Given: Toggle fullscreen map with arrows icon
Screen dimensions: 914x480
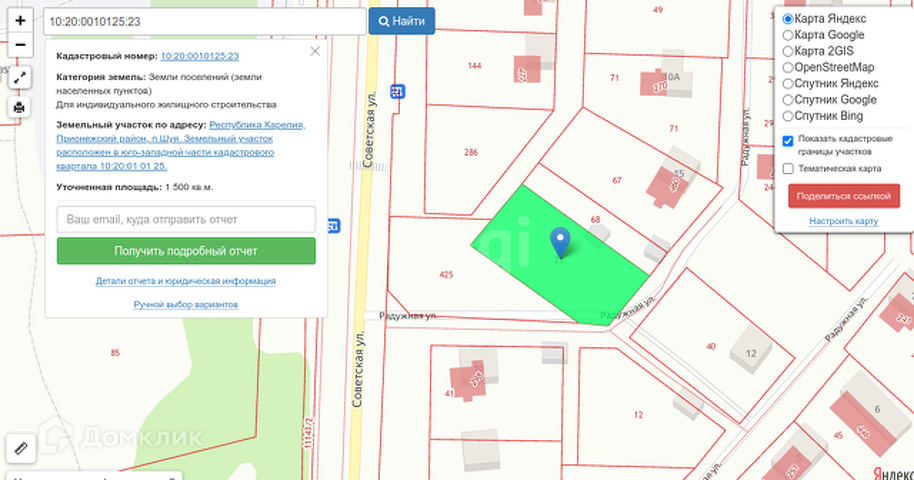Looking at the screenshot, I should tap(19, 78).
